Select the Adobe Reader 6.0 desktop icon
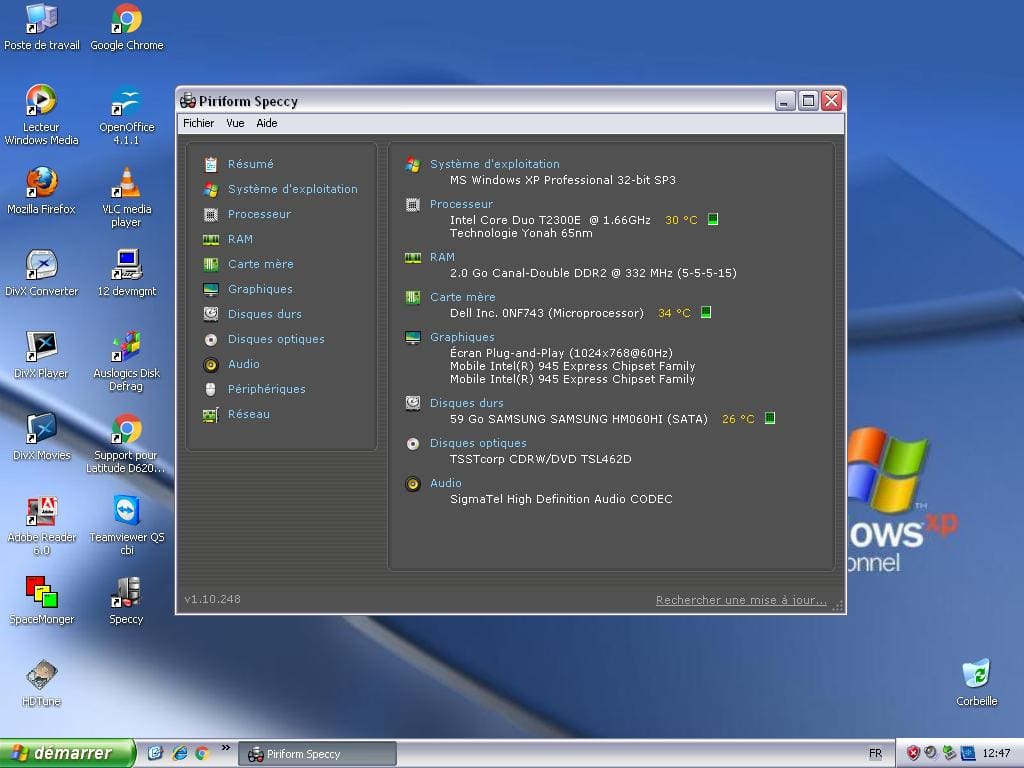 point(41,526)
